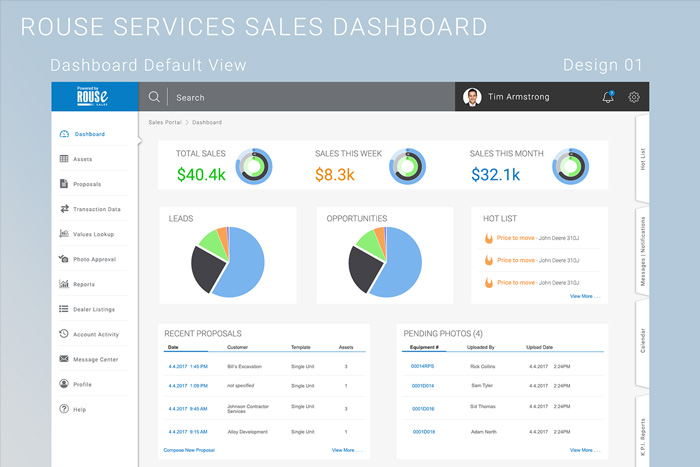Viewport: 700px width, 467px height.
Task: Click the Dashboard breadcrumb link
Action: (207, 122)
